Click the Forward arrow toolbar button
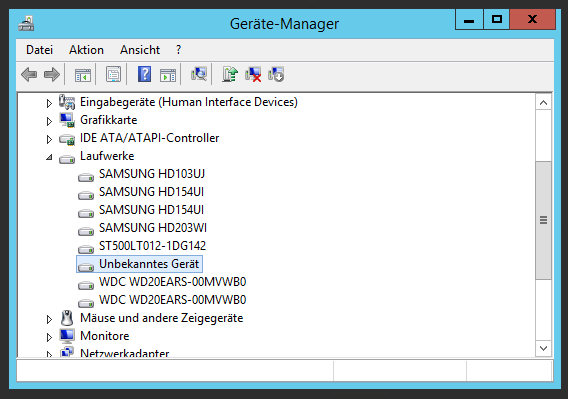This screenshot has width=568, height=399. pos(51,75)
